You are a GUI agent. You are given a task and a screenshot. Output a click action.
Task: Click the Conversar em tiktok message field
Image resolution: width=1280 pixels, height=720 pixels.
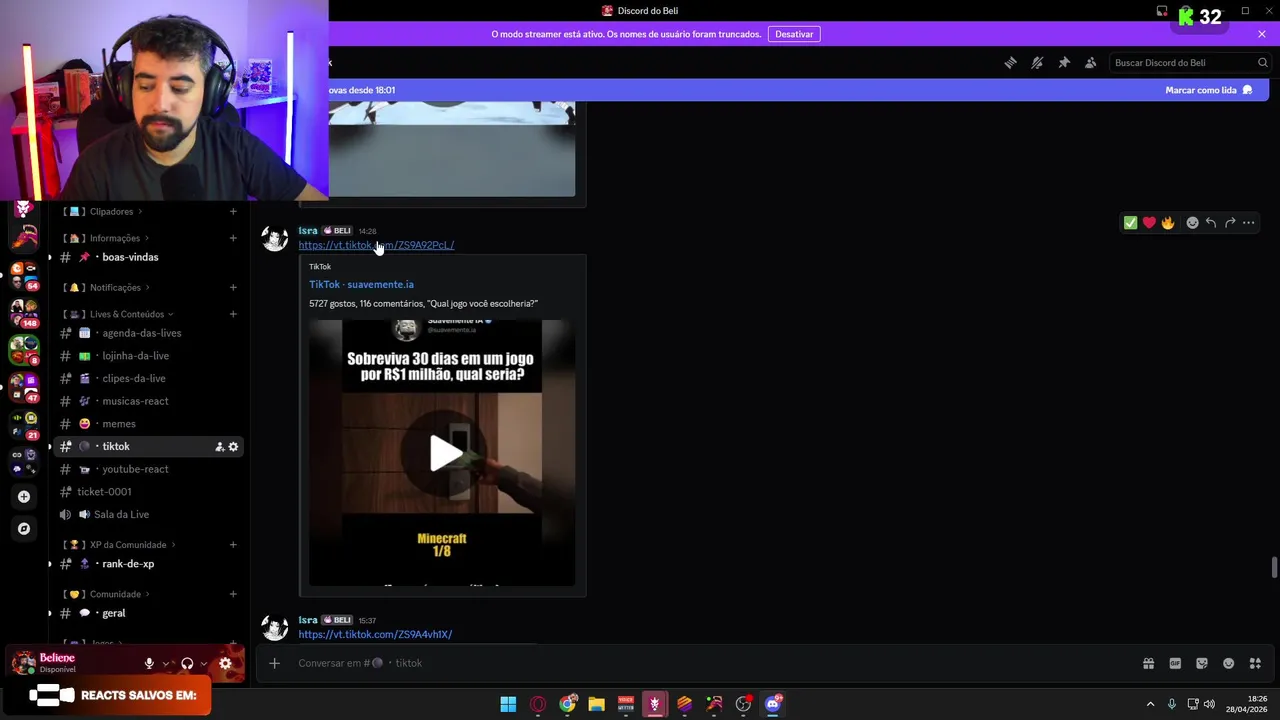click(700, 663)
